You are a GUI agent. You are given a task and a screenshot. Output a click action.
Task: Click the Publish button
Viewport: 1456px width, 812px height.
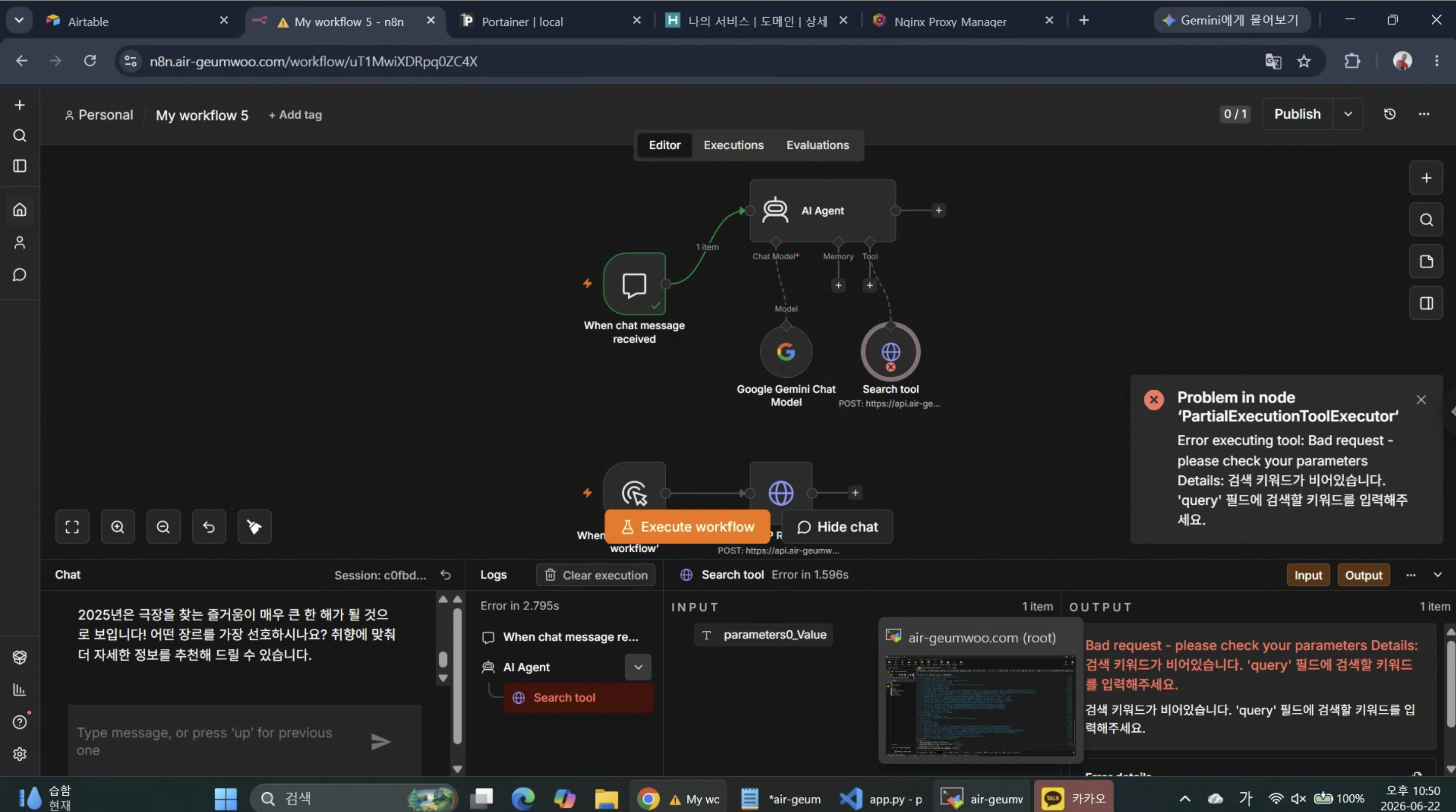[1297, 114]
